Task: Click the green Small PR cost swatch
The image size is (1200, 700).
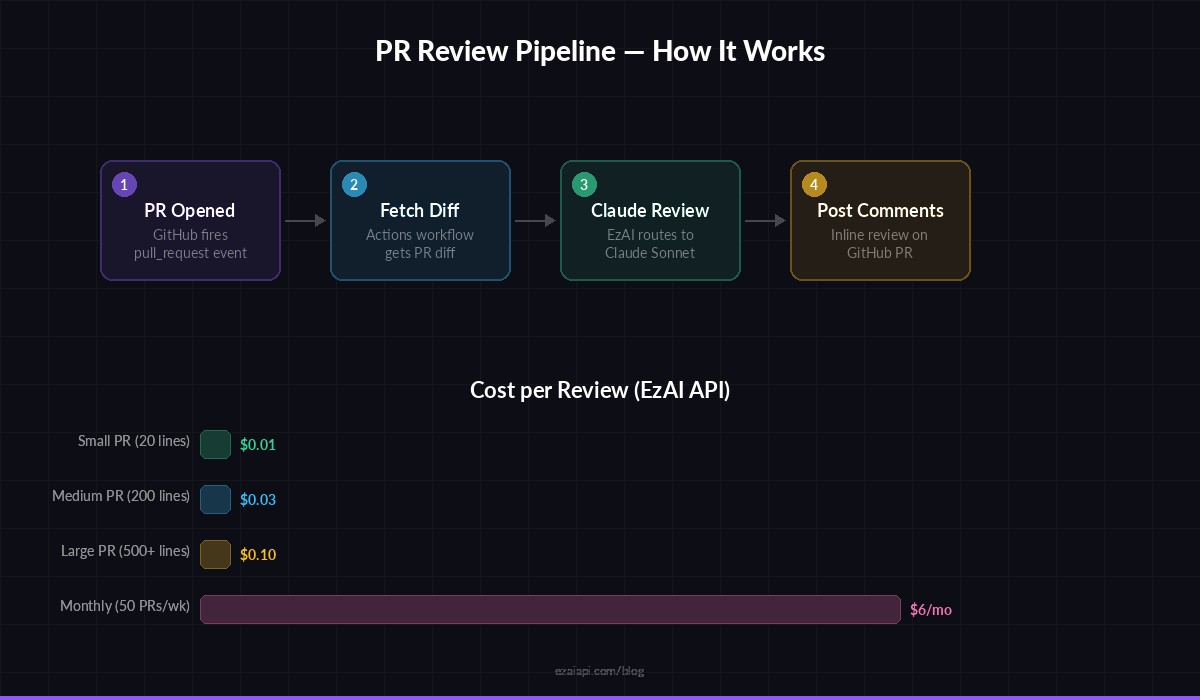Action: coord(216,444)
